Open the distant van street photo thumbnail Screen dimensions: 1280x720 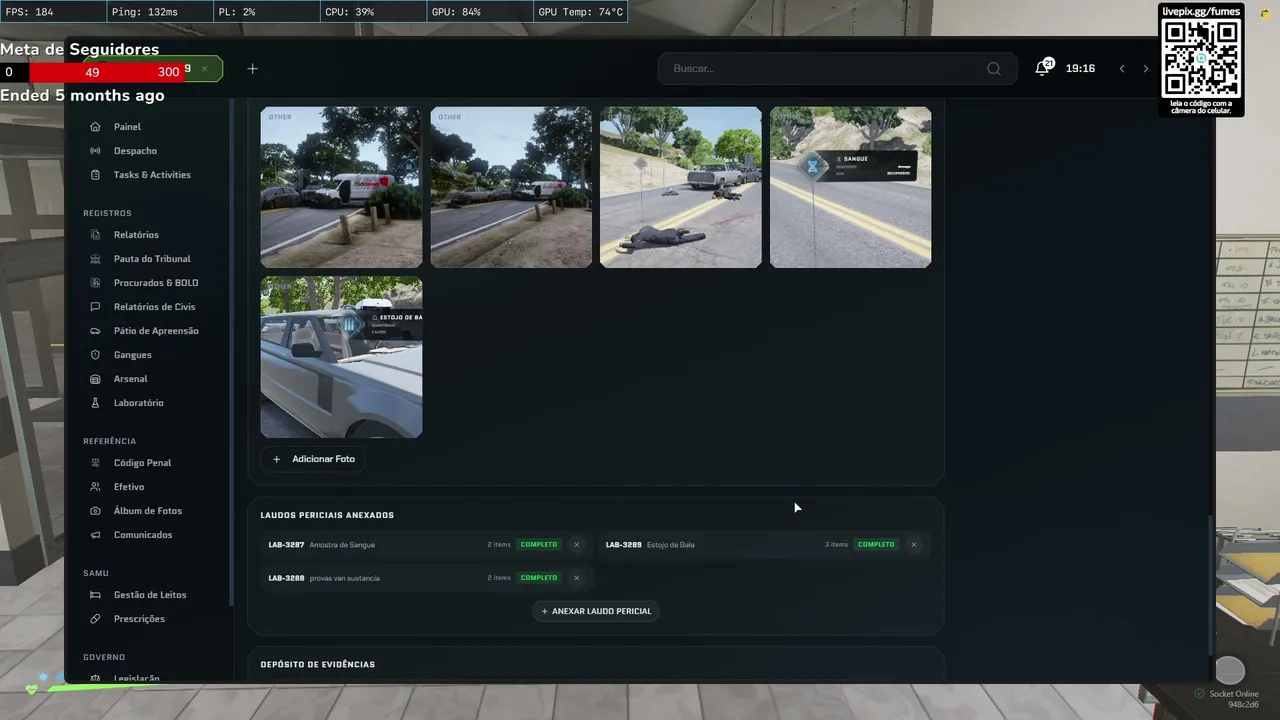point(511,187)
